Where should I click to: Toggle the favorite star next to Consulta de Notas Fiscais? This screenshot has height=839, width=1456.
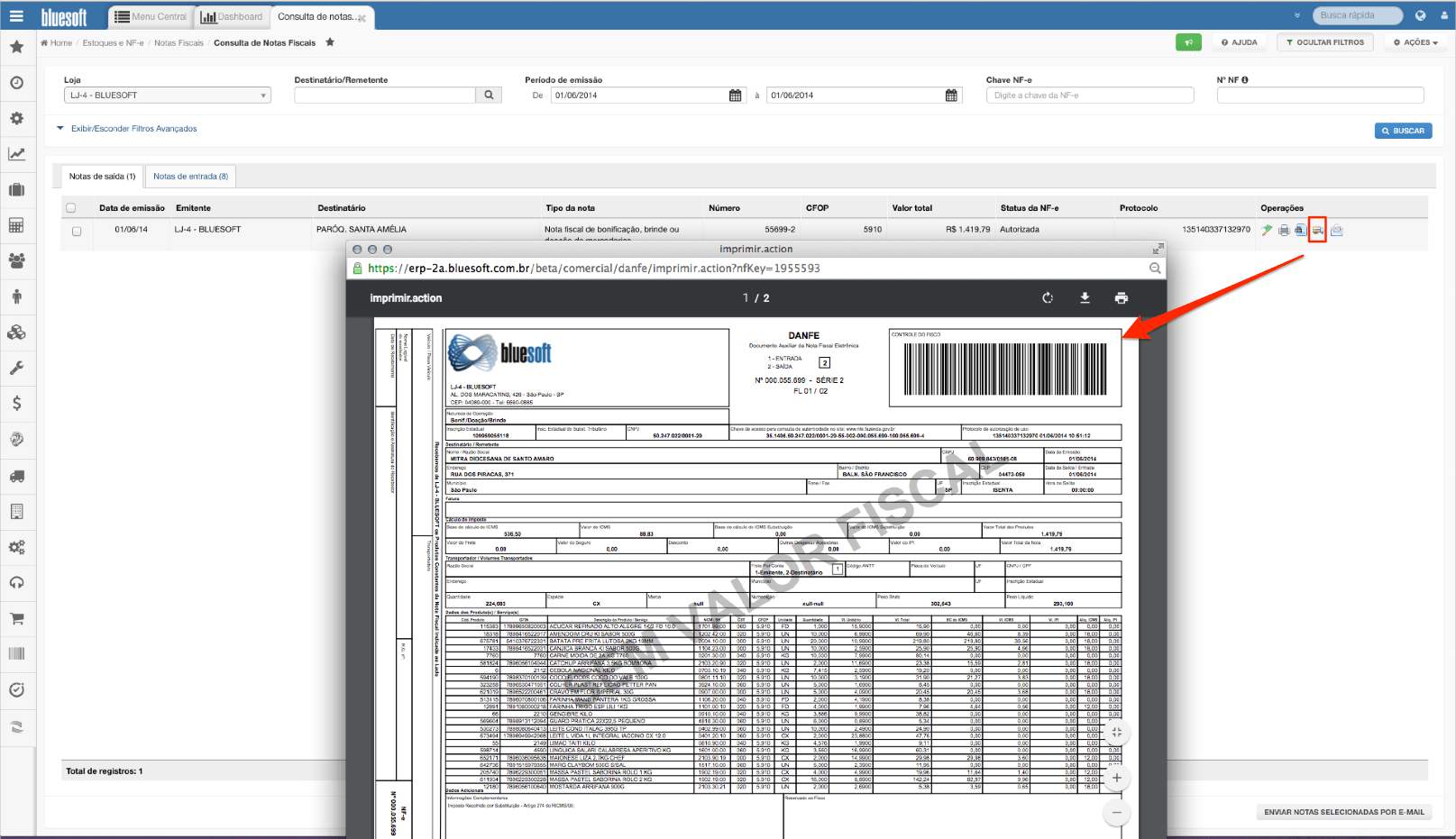coord(329,42)
